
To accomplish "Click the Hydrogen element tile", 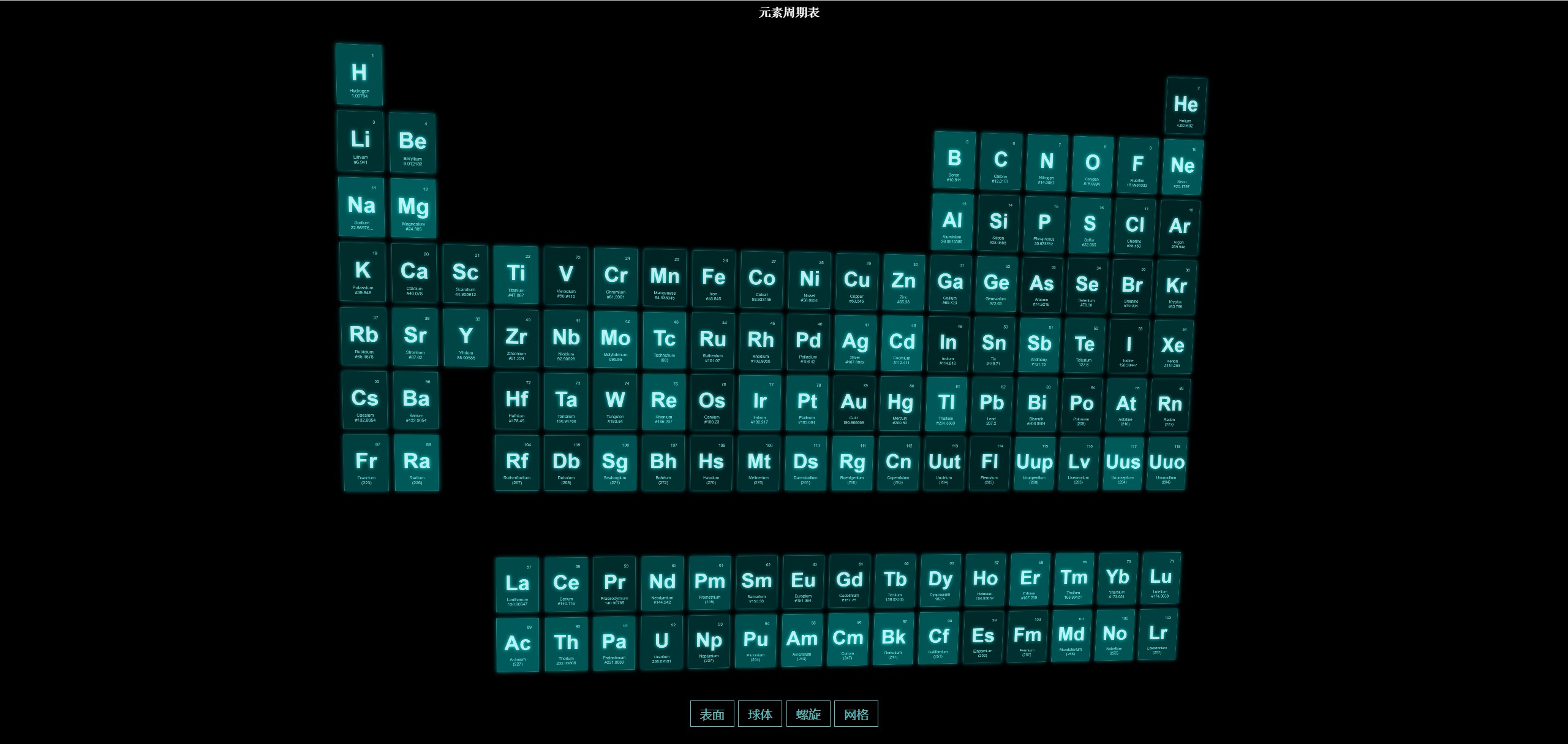I will [x=359, y=75].
